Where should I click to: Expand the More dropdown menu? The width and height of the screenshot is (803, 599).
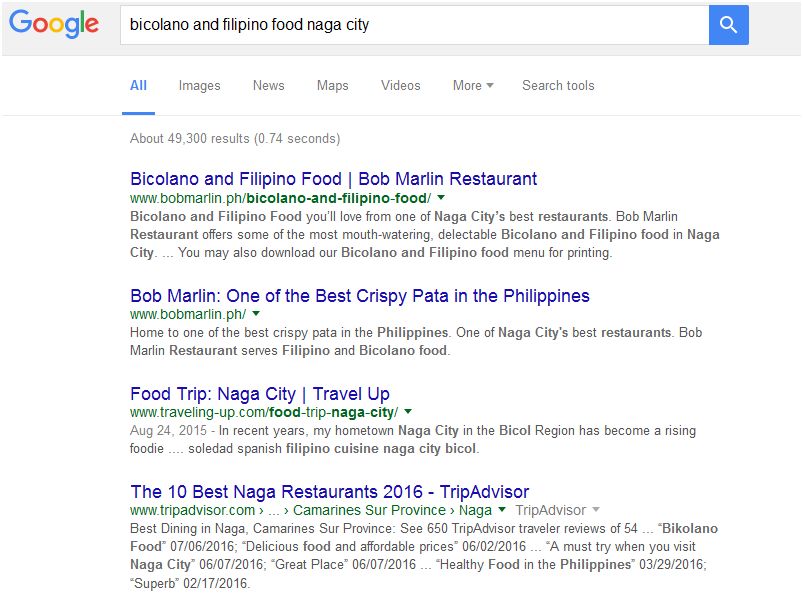coord(472,86)
